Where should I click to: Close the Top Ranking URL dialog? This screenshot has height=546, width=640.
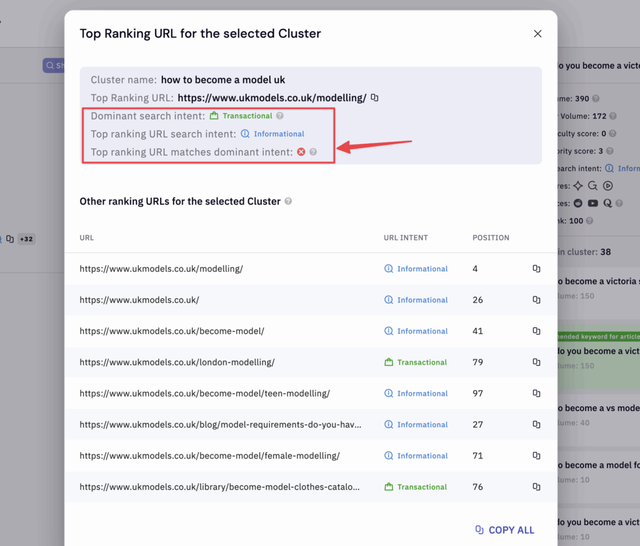click(537, 34)
